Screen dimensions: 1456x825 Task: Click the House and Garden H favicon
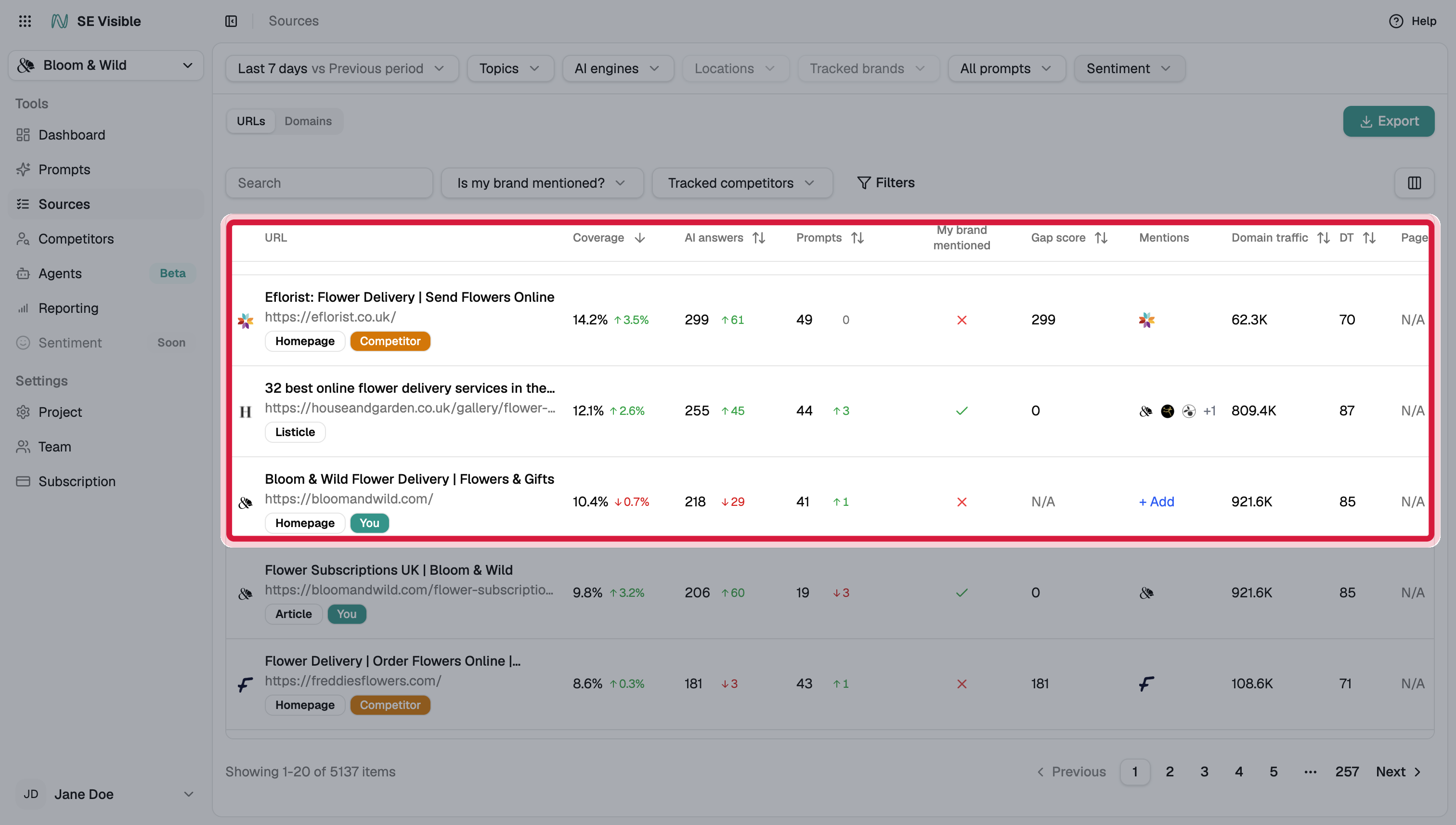coord(246,412)
